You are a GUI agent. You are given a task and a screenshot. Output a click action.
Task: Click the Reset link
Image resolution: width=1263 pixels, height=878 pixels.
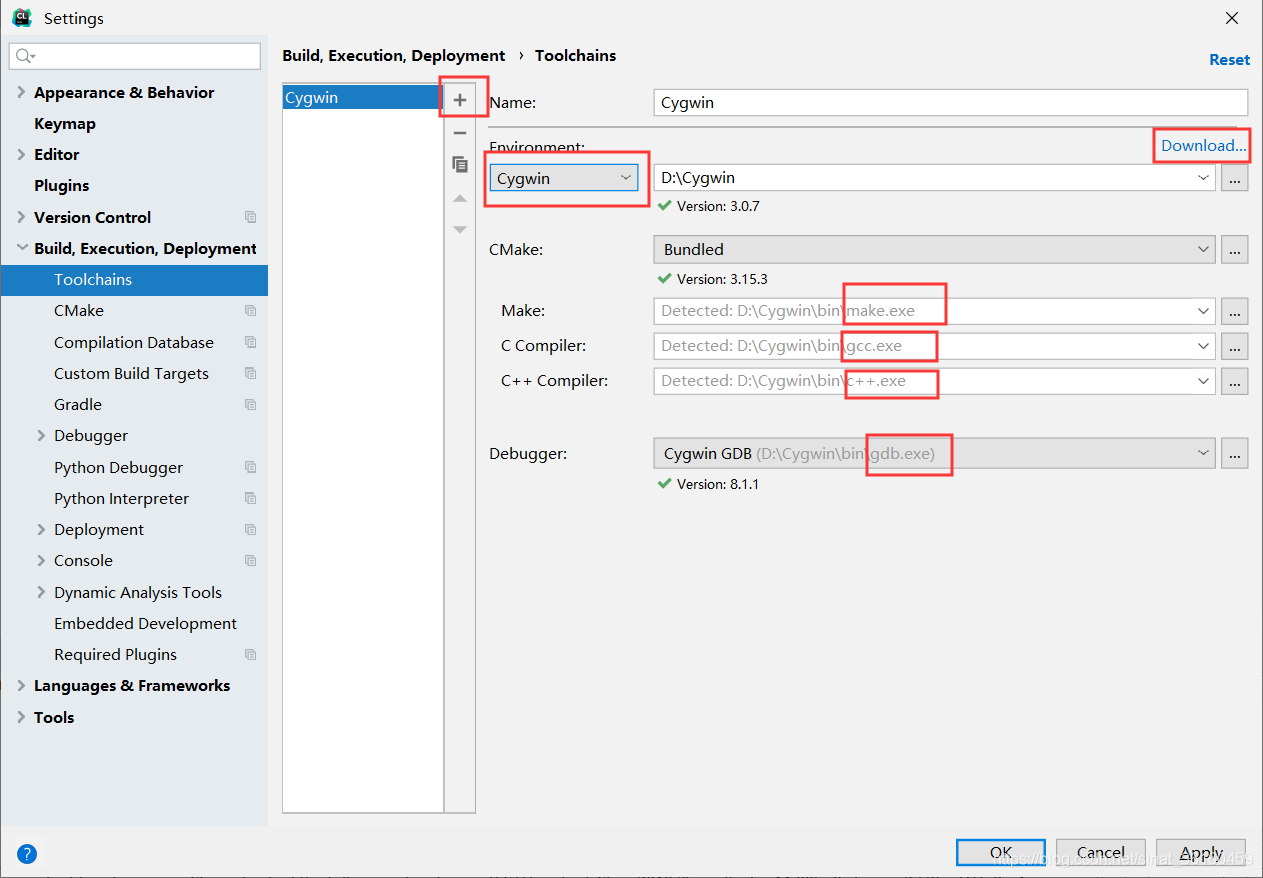(x=1229, y=59)
